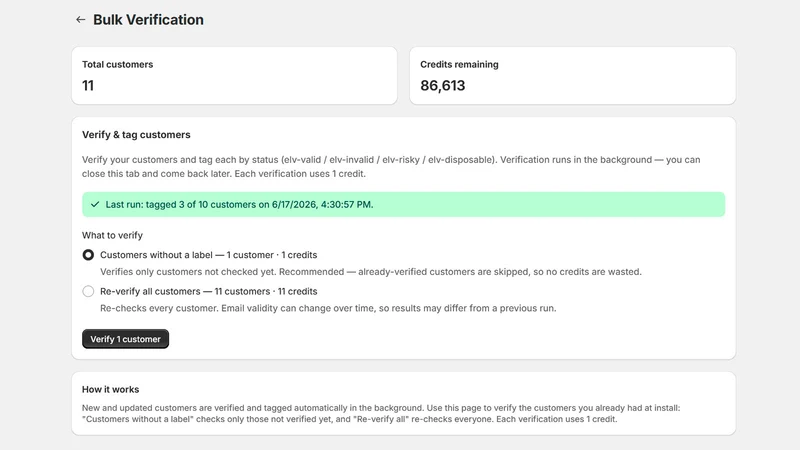Click the Verifies only customers not checked yet description
The height and width of the screenshot is (450, 800).
371,272
